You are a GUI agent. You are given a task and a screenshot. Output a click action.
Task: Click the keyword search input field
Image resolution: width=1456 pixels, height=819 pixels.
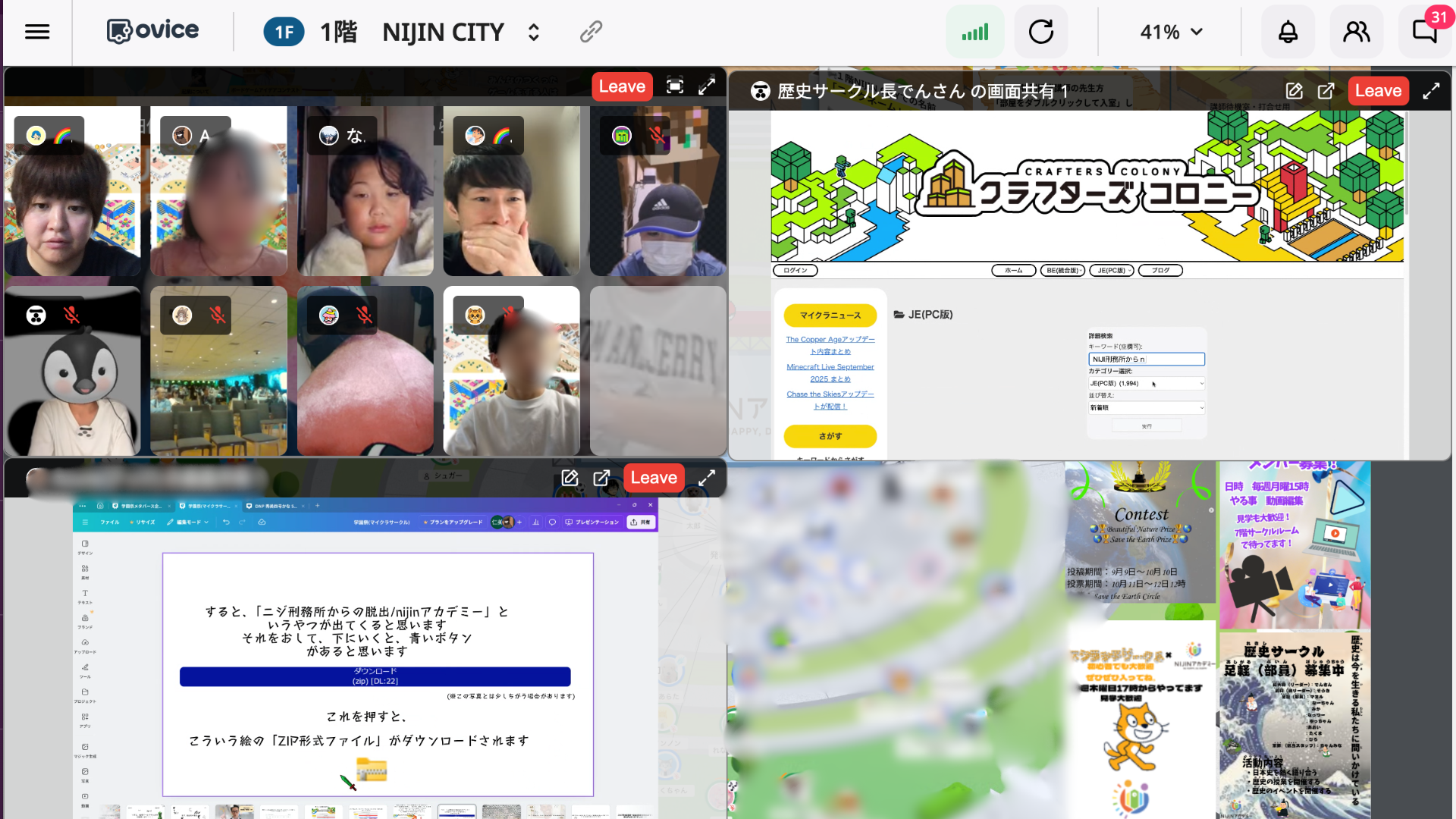1146,359
